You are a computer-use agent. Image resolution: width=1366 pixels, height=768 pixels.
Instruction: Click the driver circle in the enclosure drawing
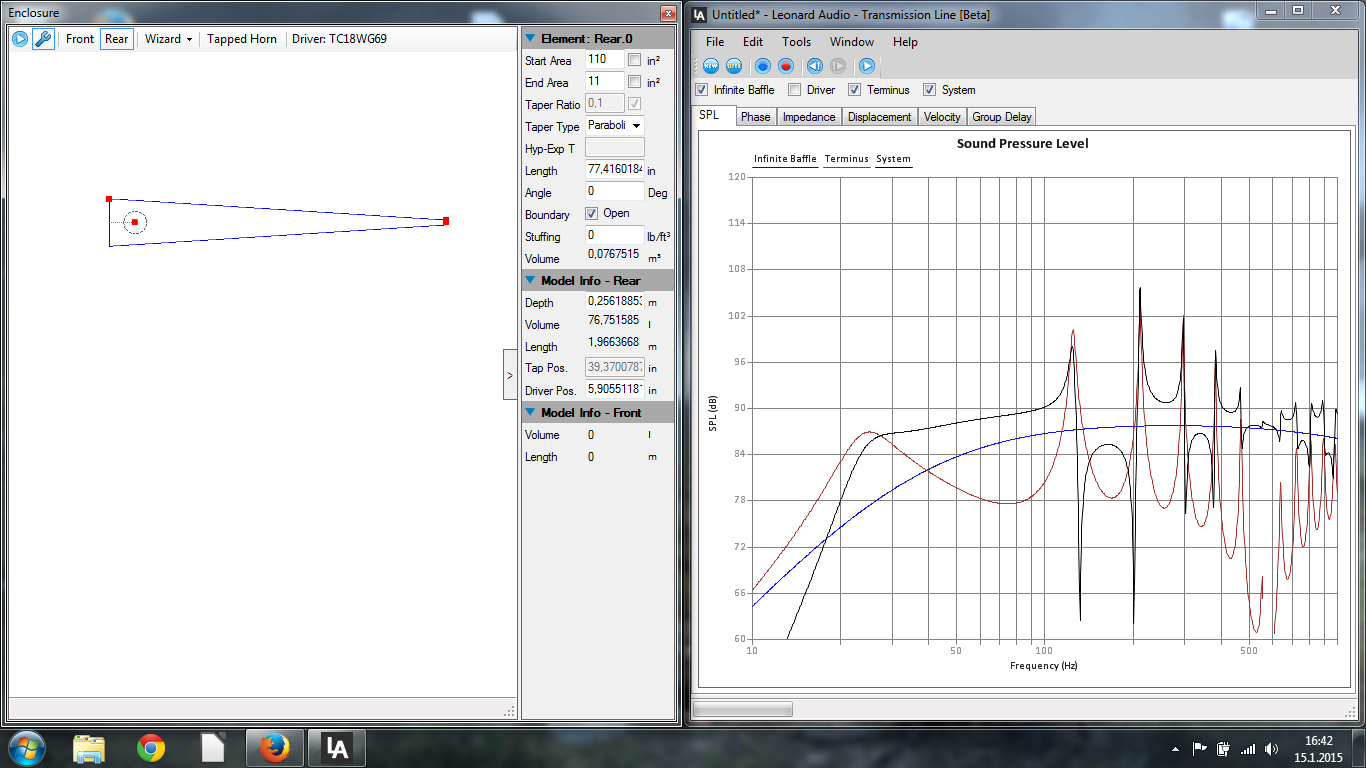tap(135, 222)
